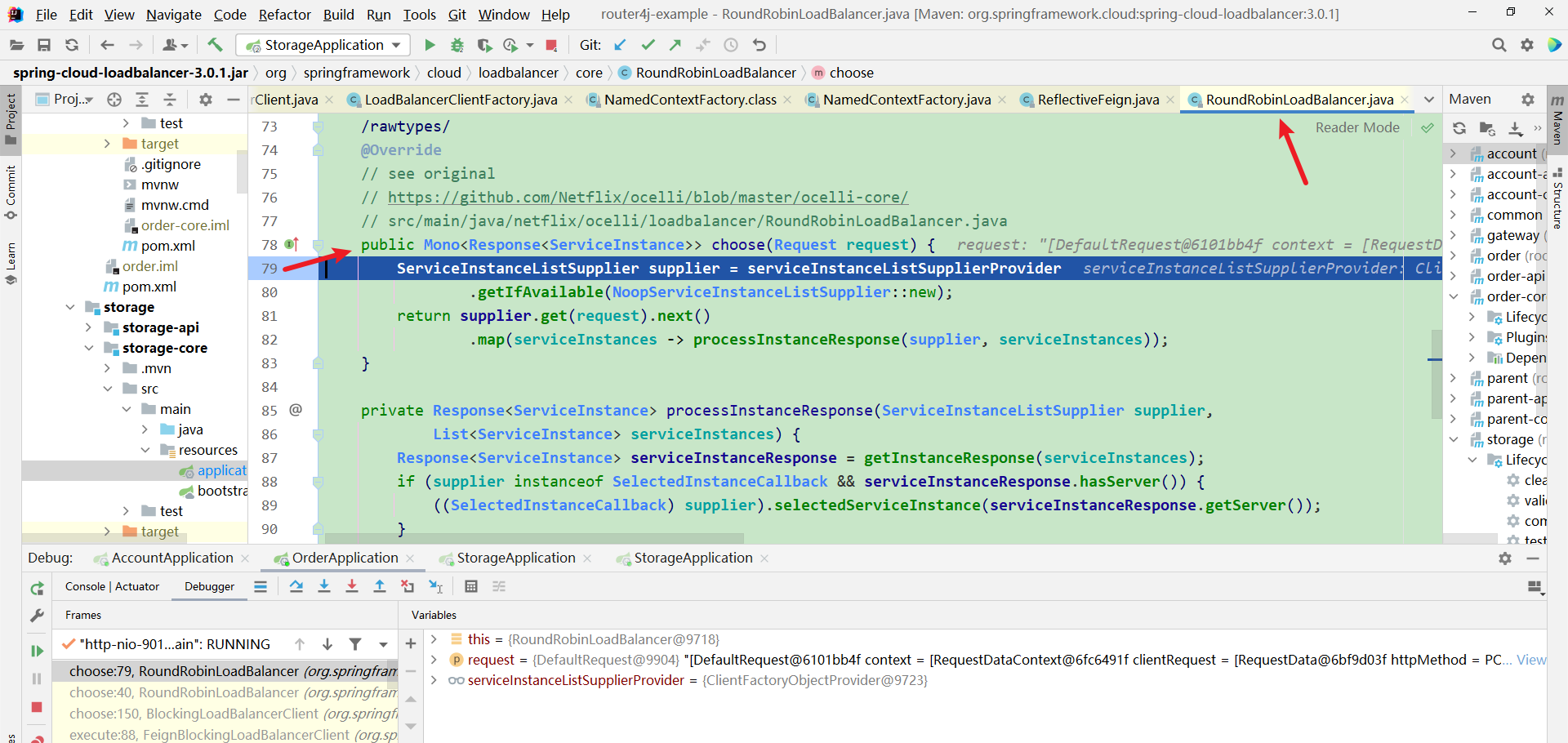The height and width of the screenshot is (743, 1568).
Task: Start debugging with the bug icon
Action: click(457, 45)
